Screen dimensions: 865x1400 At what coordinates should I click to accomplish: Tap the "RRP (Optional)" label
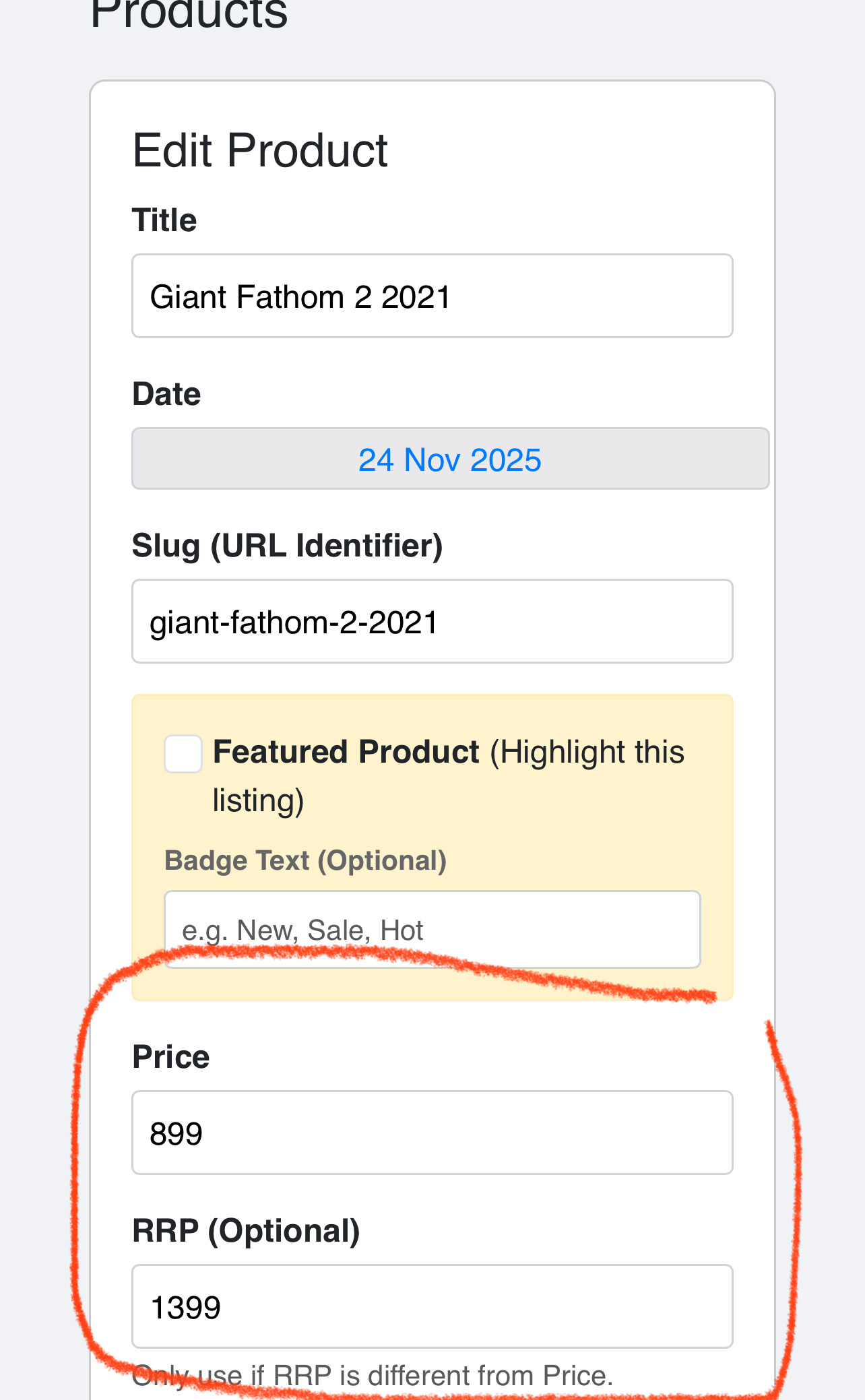(246, 1231)
